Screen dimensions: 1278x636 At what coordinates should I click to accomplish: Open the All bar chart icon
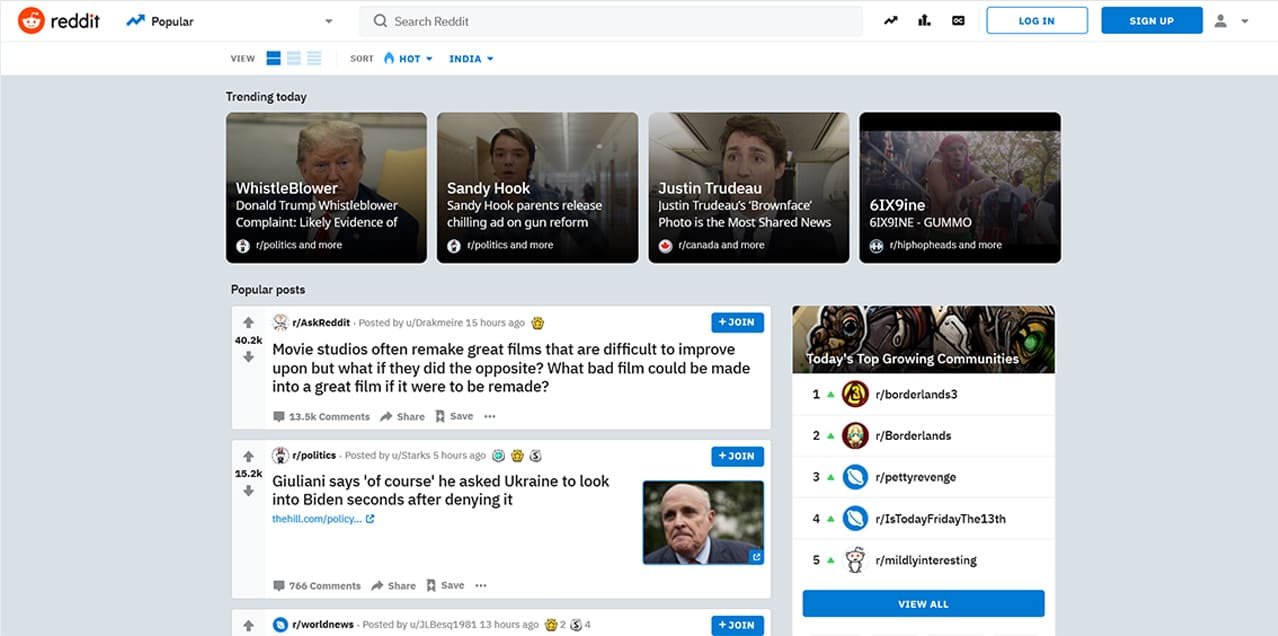click(x=925, y=21)
